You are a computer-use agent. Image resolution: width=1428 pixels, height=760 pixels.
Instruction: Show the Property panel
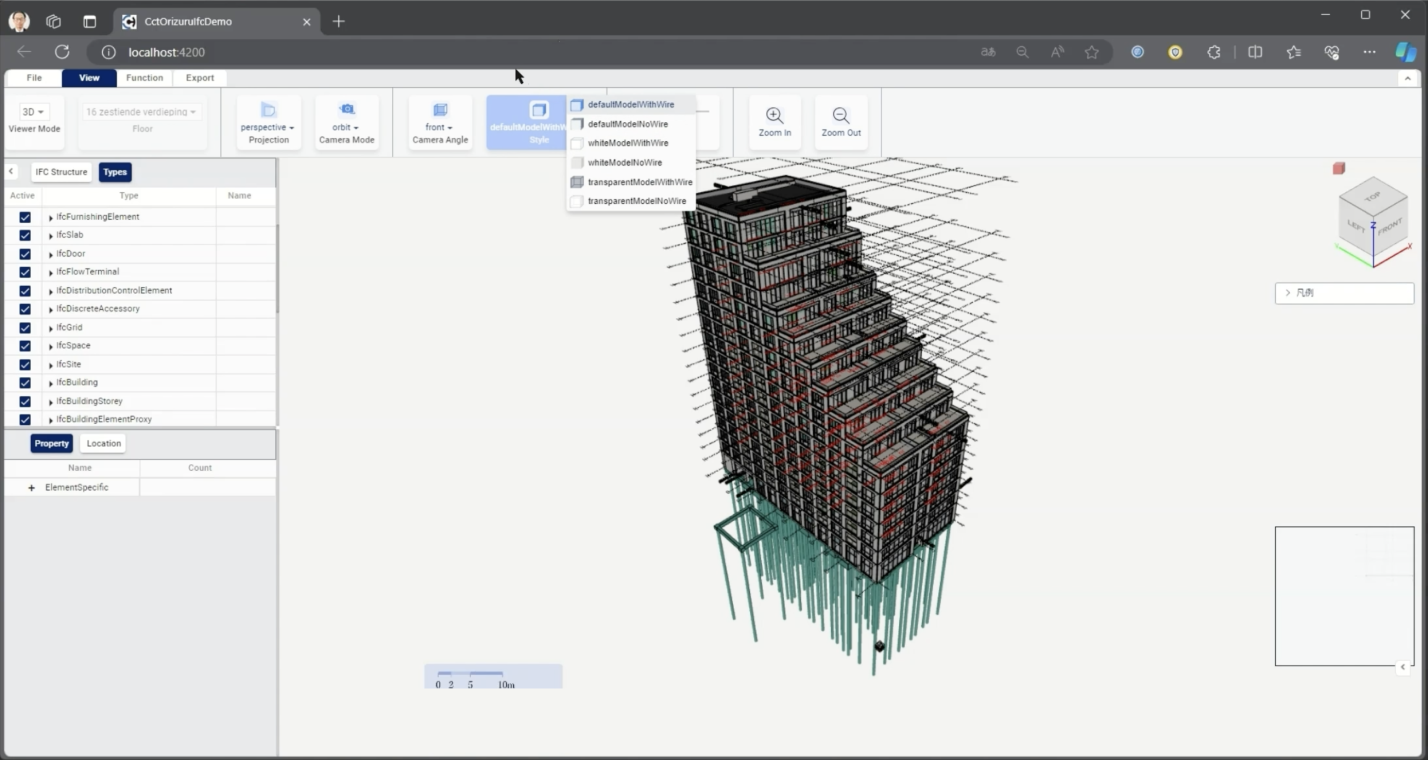51,444
